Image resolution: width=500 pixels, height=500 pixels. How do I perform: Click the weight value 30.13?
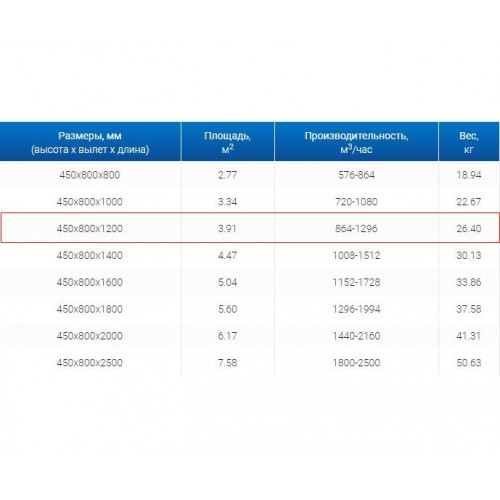(469, 255)
